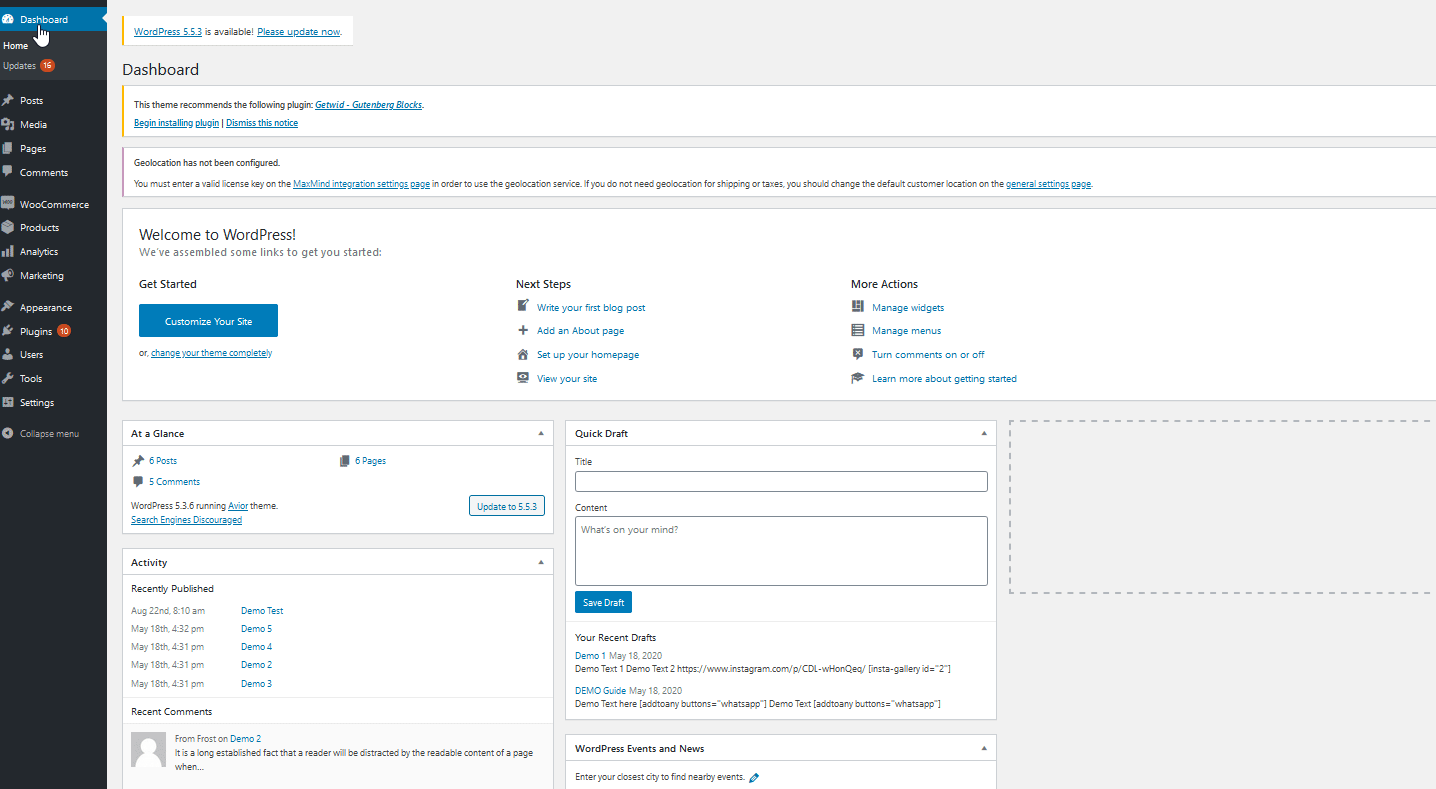Click the Getwid - Gutenberg Blocks link
The width and height of the screenshot is (1436, 789).
point(369,104)
